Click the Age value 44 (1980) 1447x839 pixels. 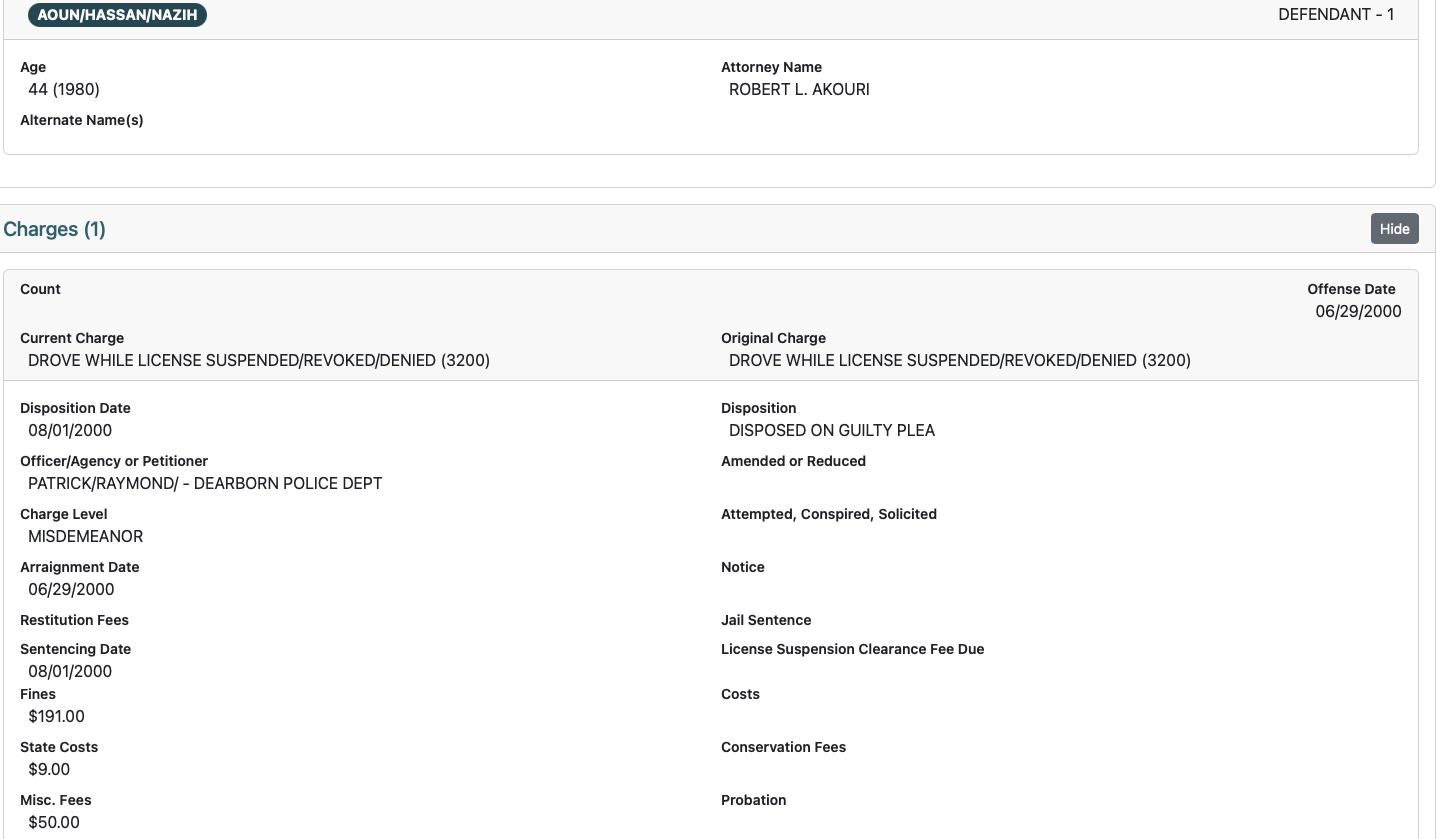click(65, 89)
